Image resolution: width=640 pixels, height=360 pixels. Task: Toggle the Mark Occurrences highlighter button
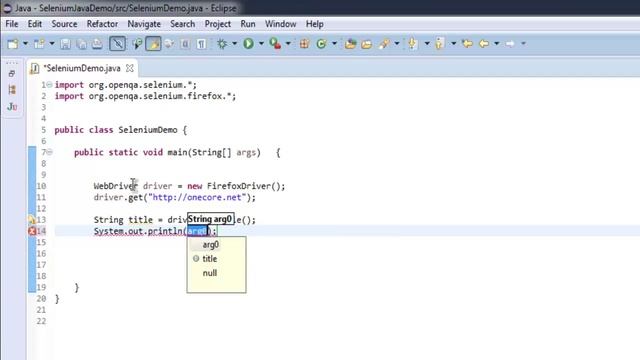(153, 44)
